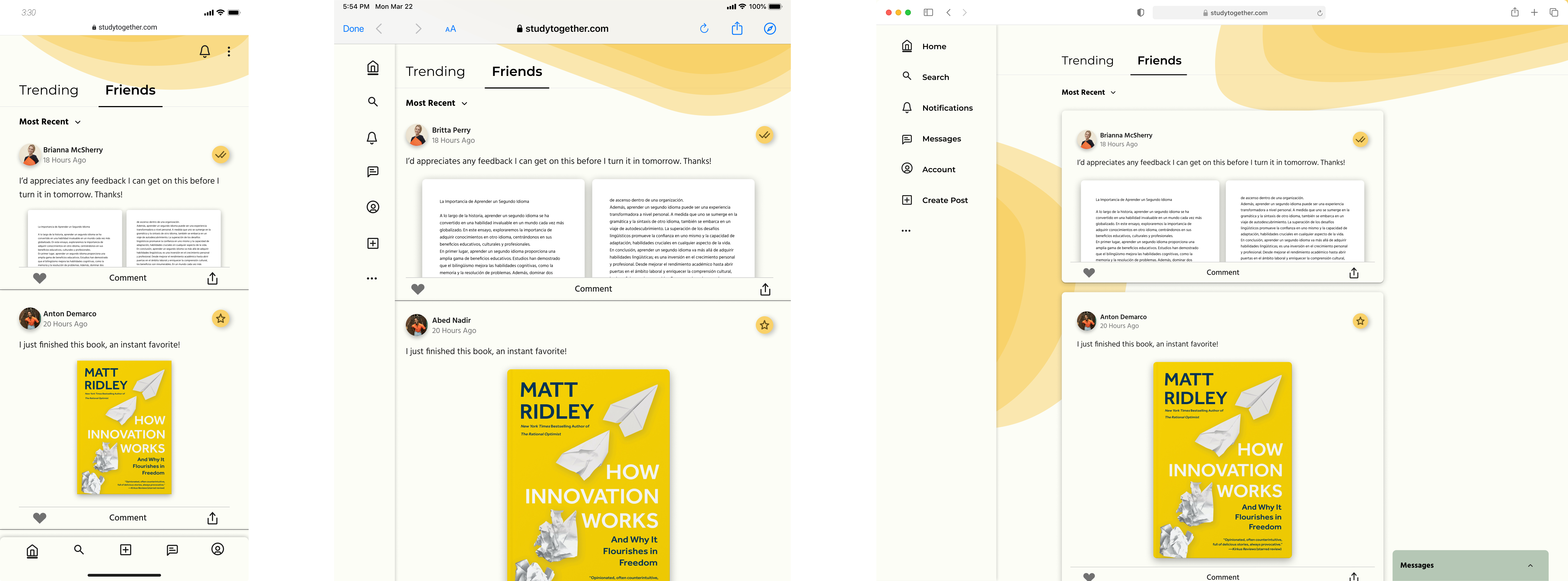The image size is (1568, 581).
Task: Click Done in the tablet browser bar
Action: [353, 29]
